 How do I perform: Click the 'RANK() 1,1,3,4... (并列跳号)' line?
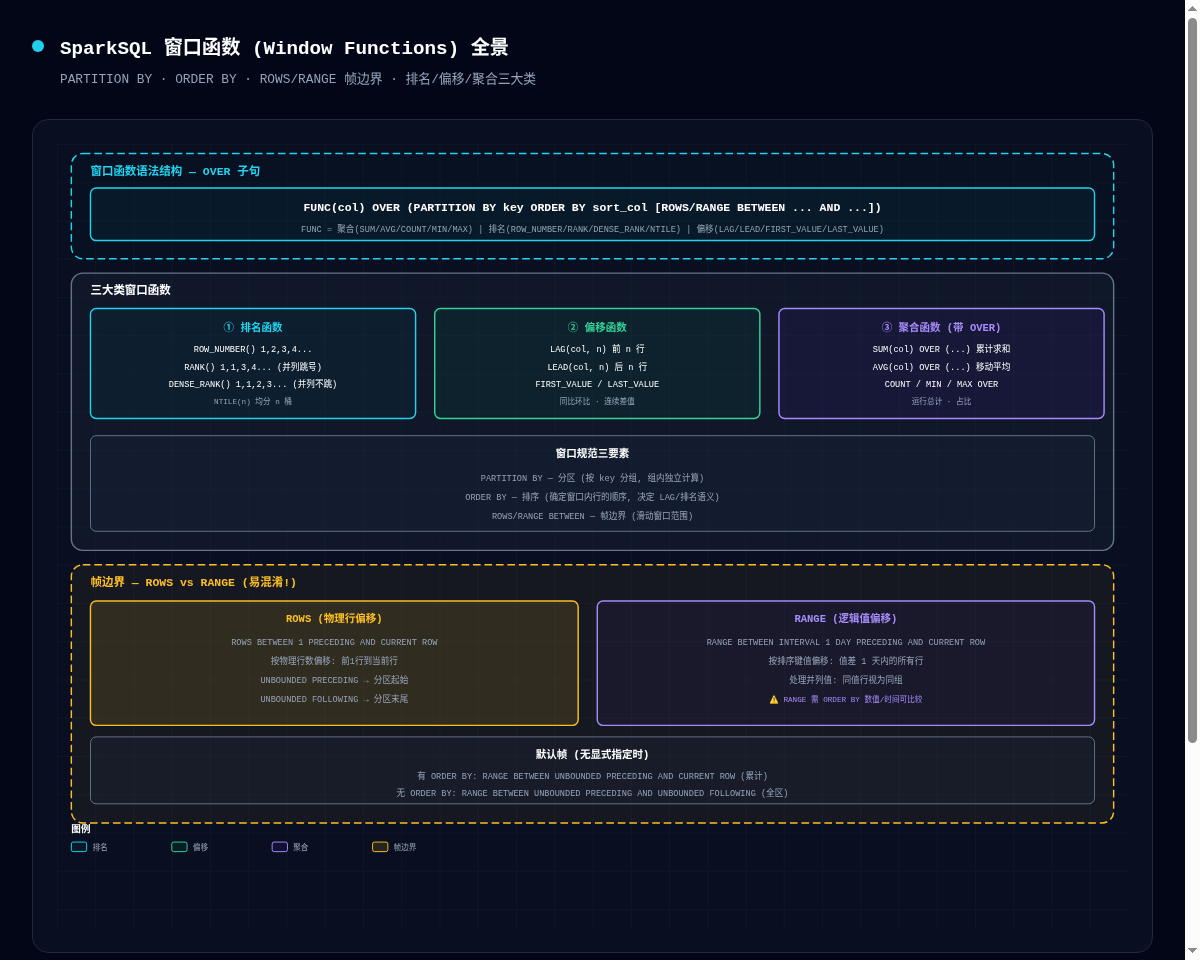(x=253, y=367)
